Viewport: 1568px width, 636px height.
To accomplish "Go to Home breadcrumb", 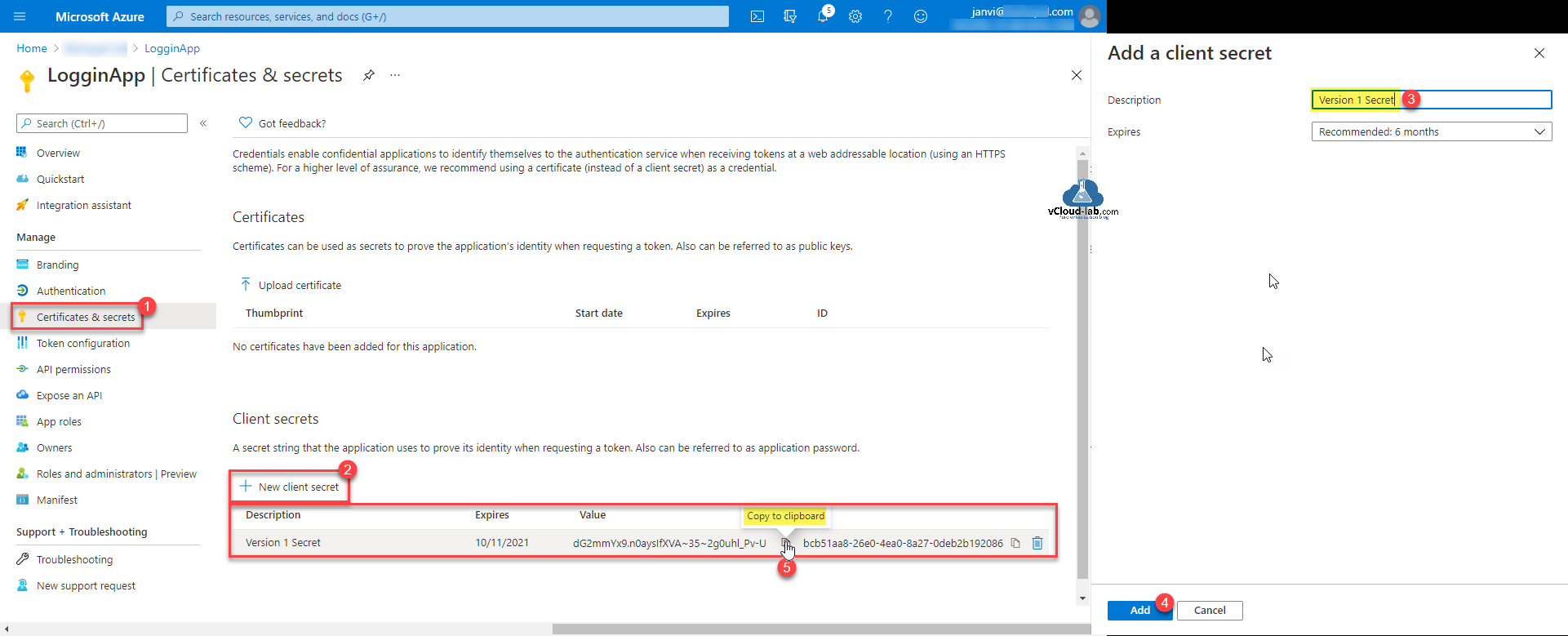I will click(32, 48).
